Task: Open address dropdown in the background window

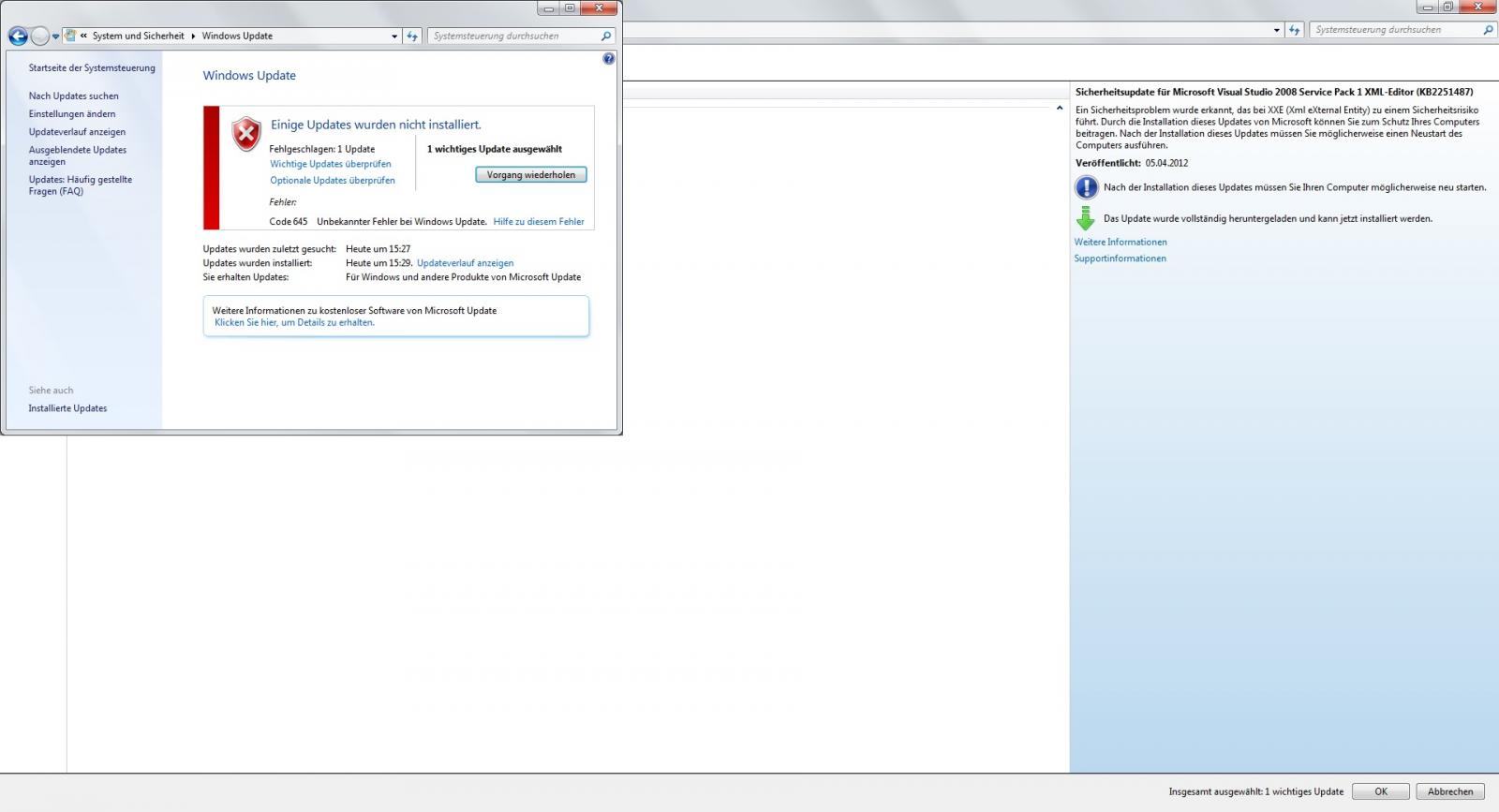Action: 1276,30
